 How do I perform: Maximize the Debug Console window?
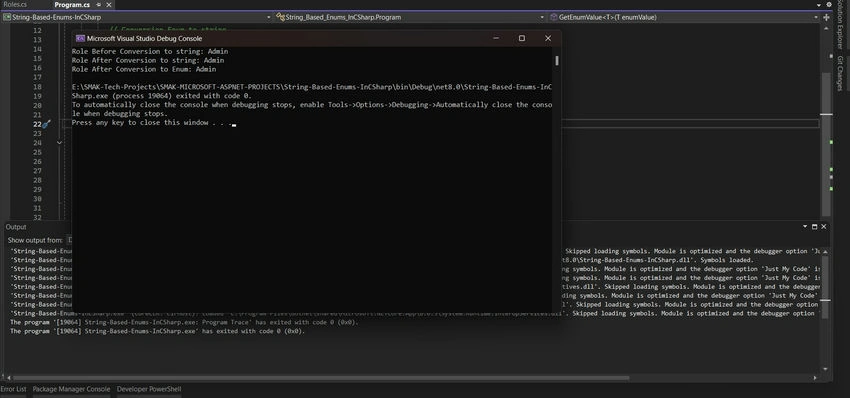pos(521,38)
